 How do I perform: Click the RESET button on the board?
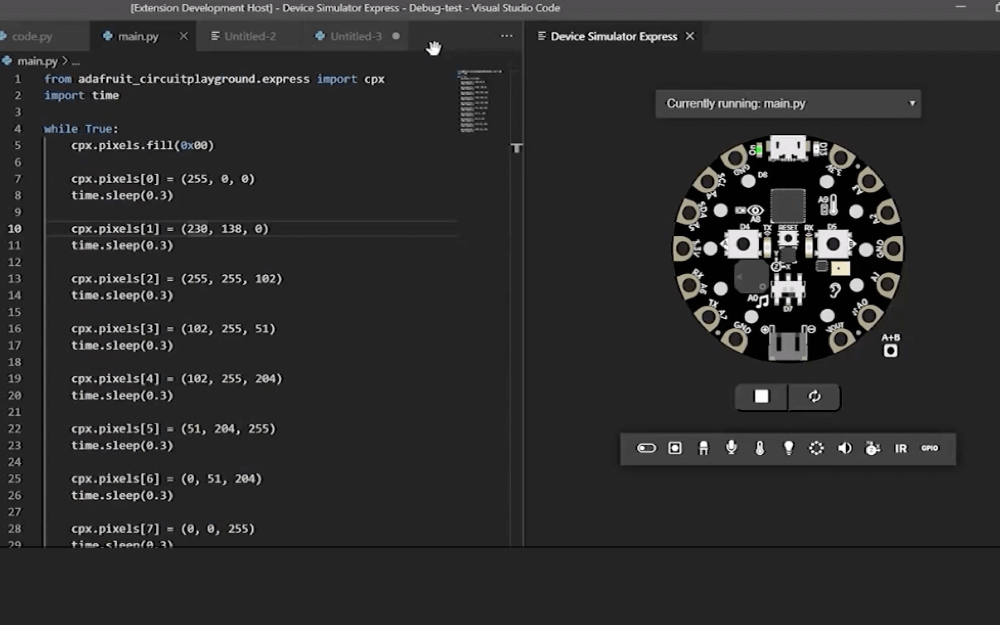788,239
